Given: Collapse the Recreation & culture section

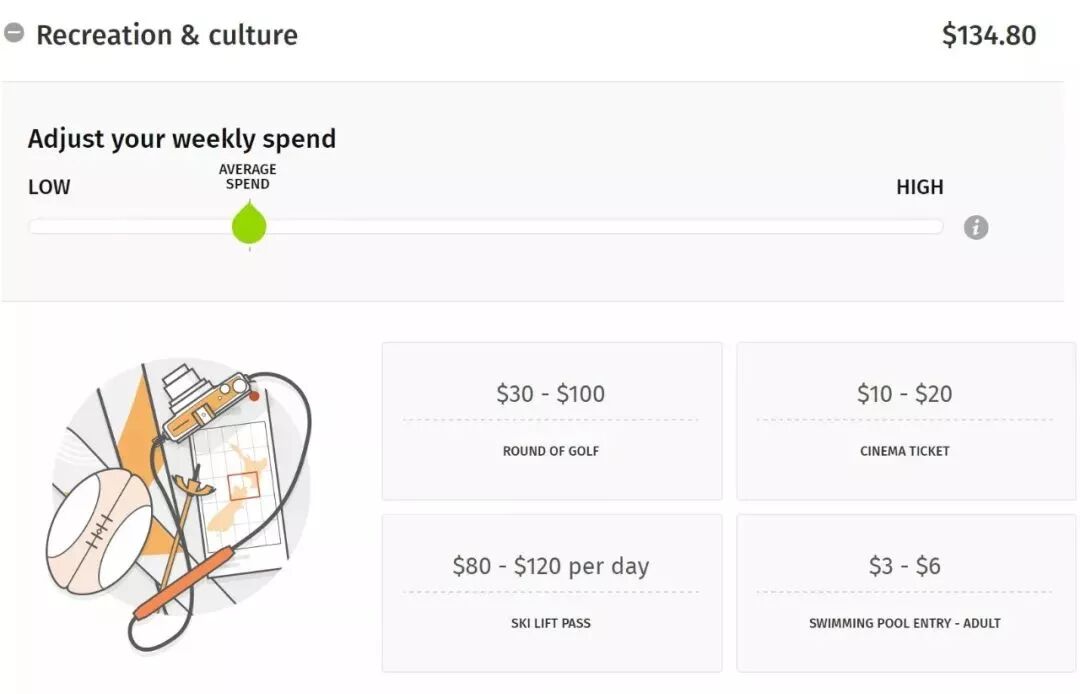Looking at the screenshot, I should [14, 33].
